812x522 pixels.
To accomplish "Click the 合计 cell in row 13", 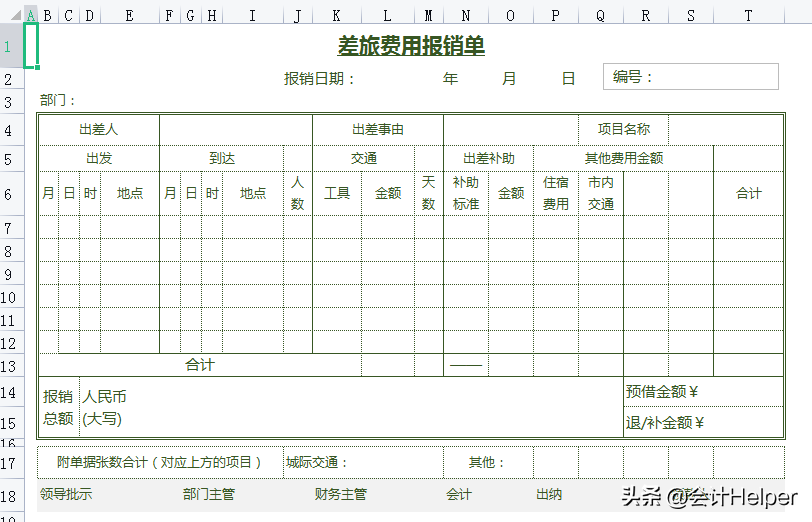I will [x=200, y=365].
